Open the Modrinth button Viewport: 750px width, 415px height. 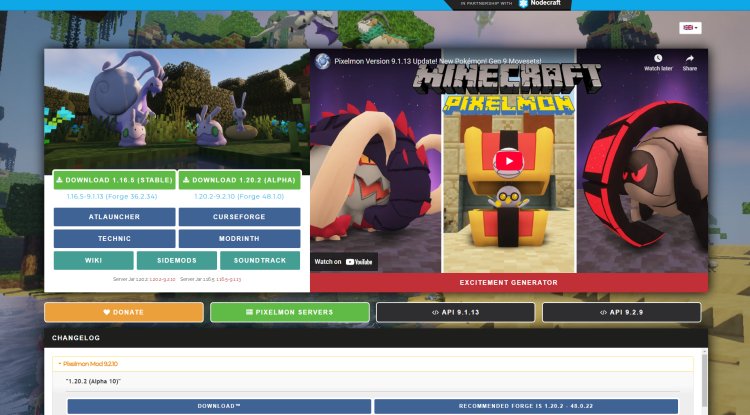[x=239, y=239]
